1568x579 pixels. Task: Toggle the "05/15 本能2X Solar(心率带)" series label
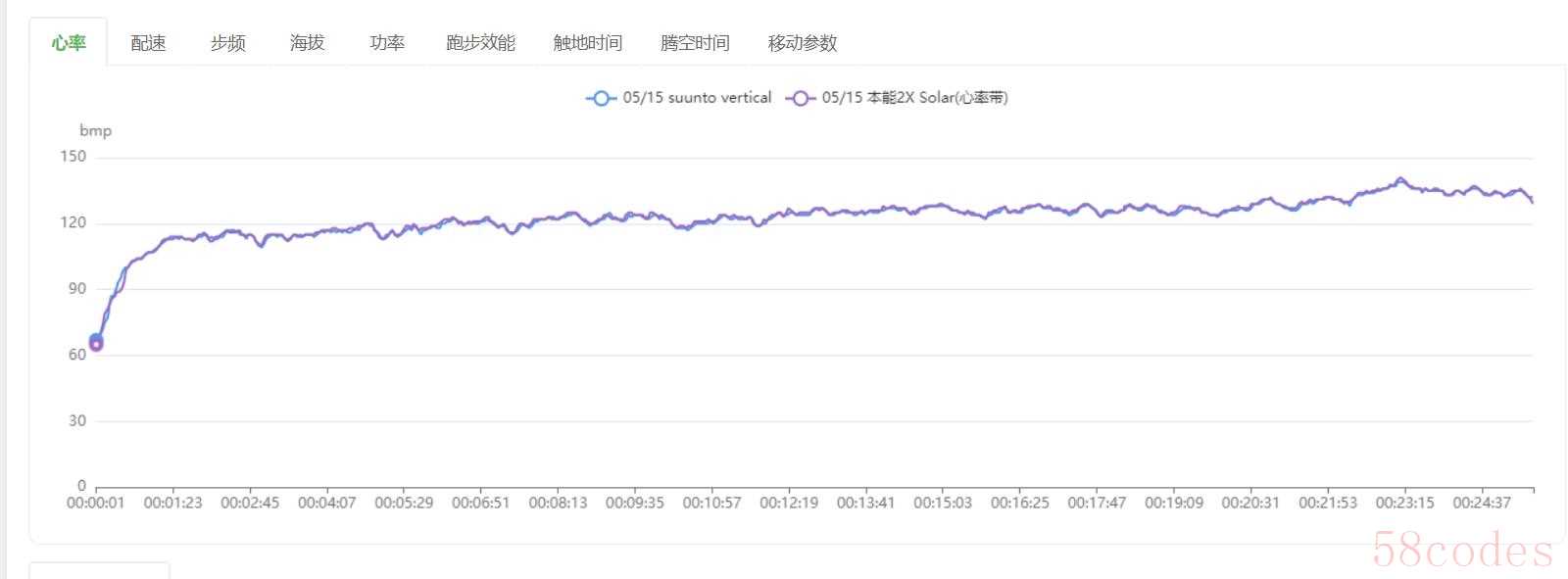(x=914, y=98)
